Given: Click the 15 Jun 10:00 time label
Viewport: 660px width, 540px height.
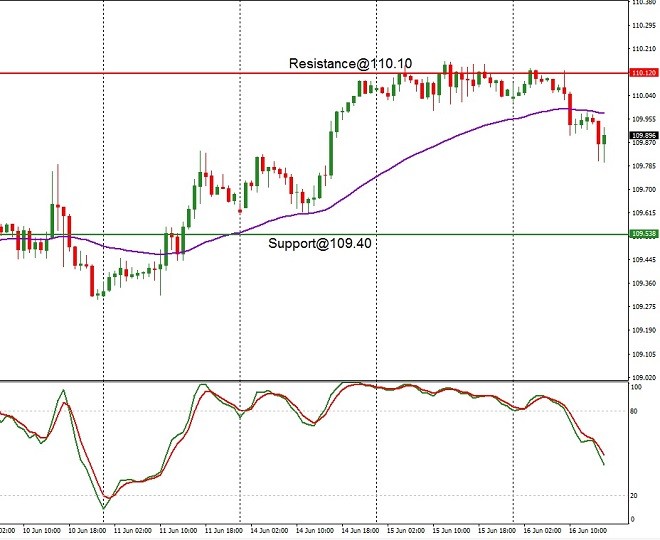Looking at the screenshot, I should (x=451, y=530).
